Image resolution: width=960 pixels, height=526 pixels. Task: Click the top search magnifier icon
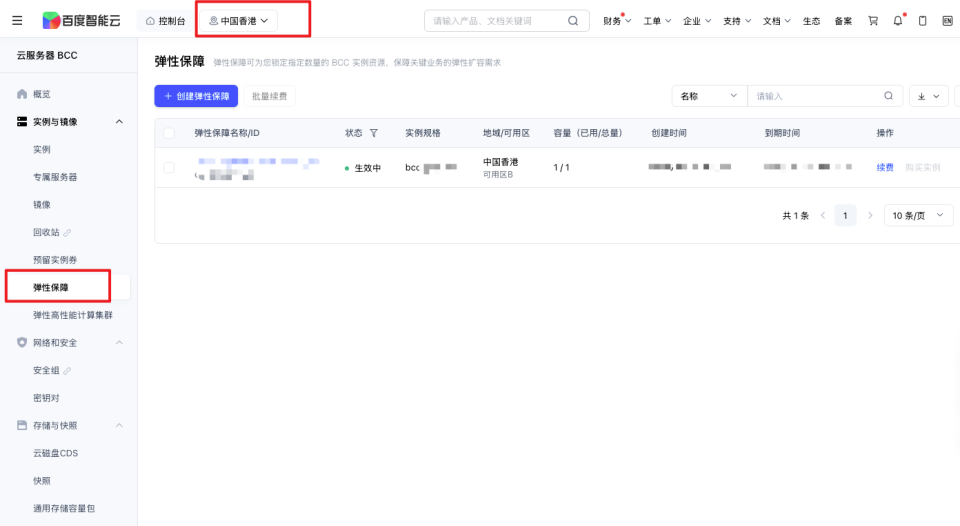(573, 21)
